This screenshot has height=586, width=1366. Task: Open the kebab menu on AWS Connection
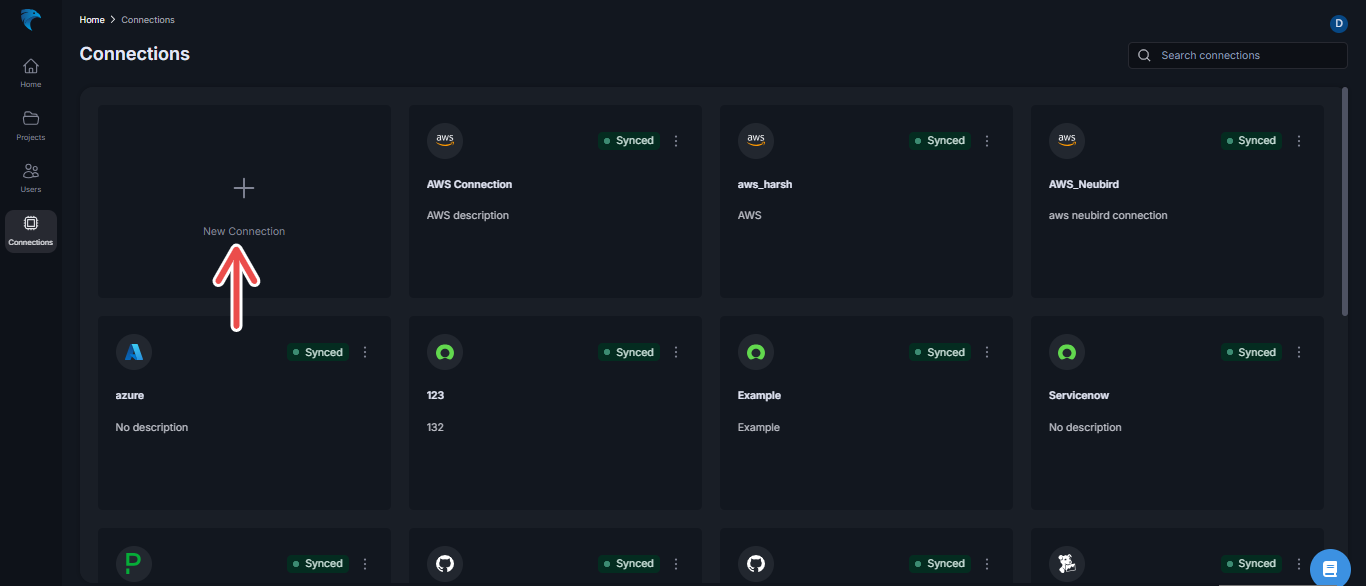pos(676,140)
